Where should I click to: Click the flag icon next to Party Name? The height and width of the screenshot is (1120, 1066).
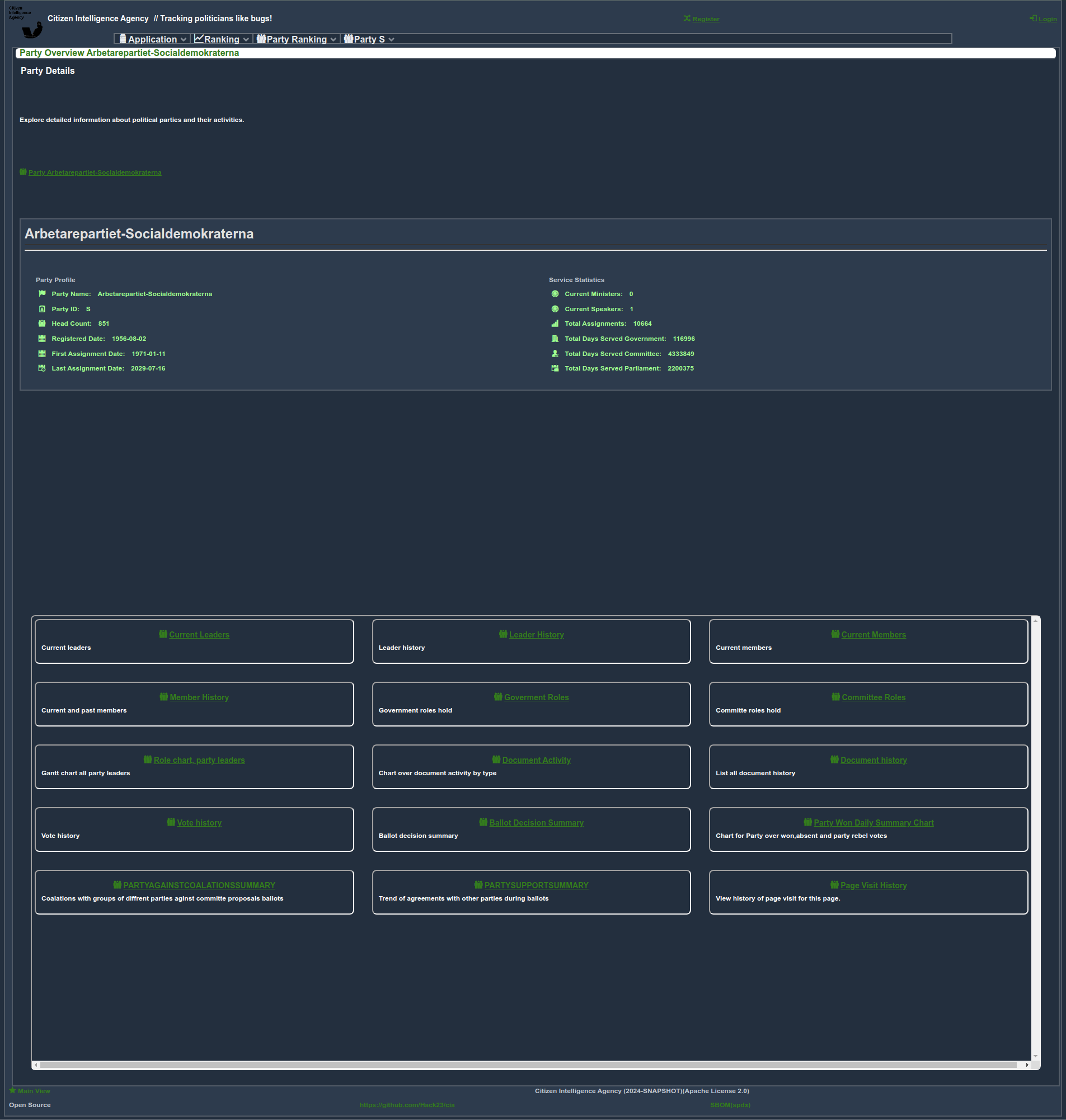click(42, 294)
